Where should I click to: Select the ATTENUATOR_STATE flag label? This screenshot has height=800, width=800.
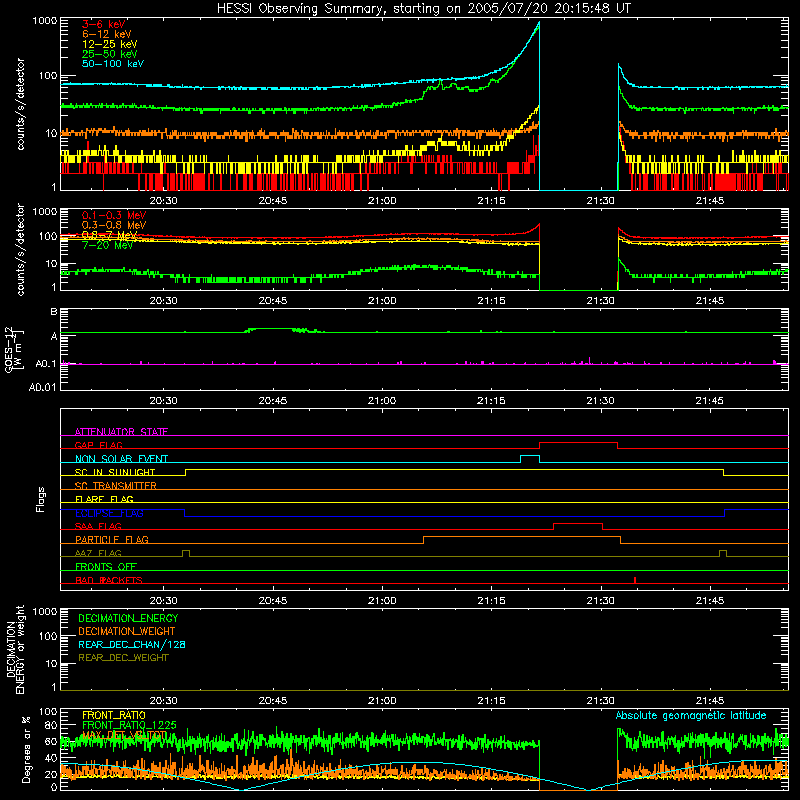coord(121,432)
